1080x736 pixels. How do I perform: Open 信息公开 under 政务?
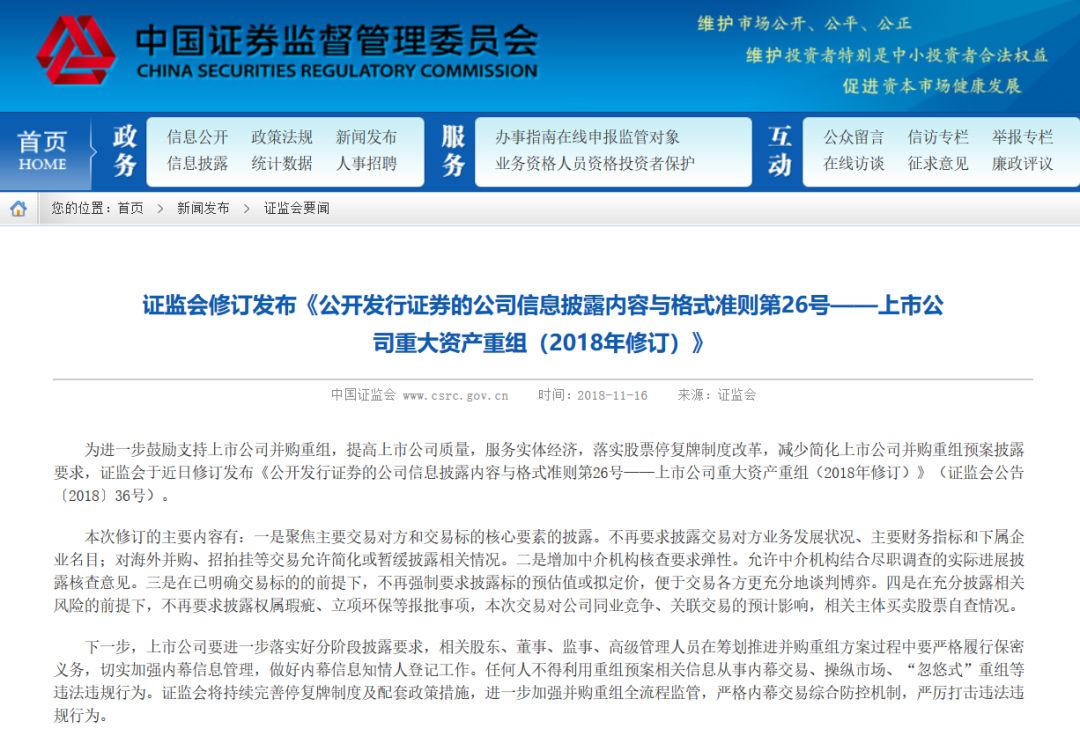[197, 137]
